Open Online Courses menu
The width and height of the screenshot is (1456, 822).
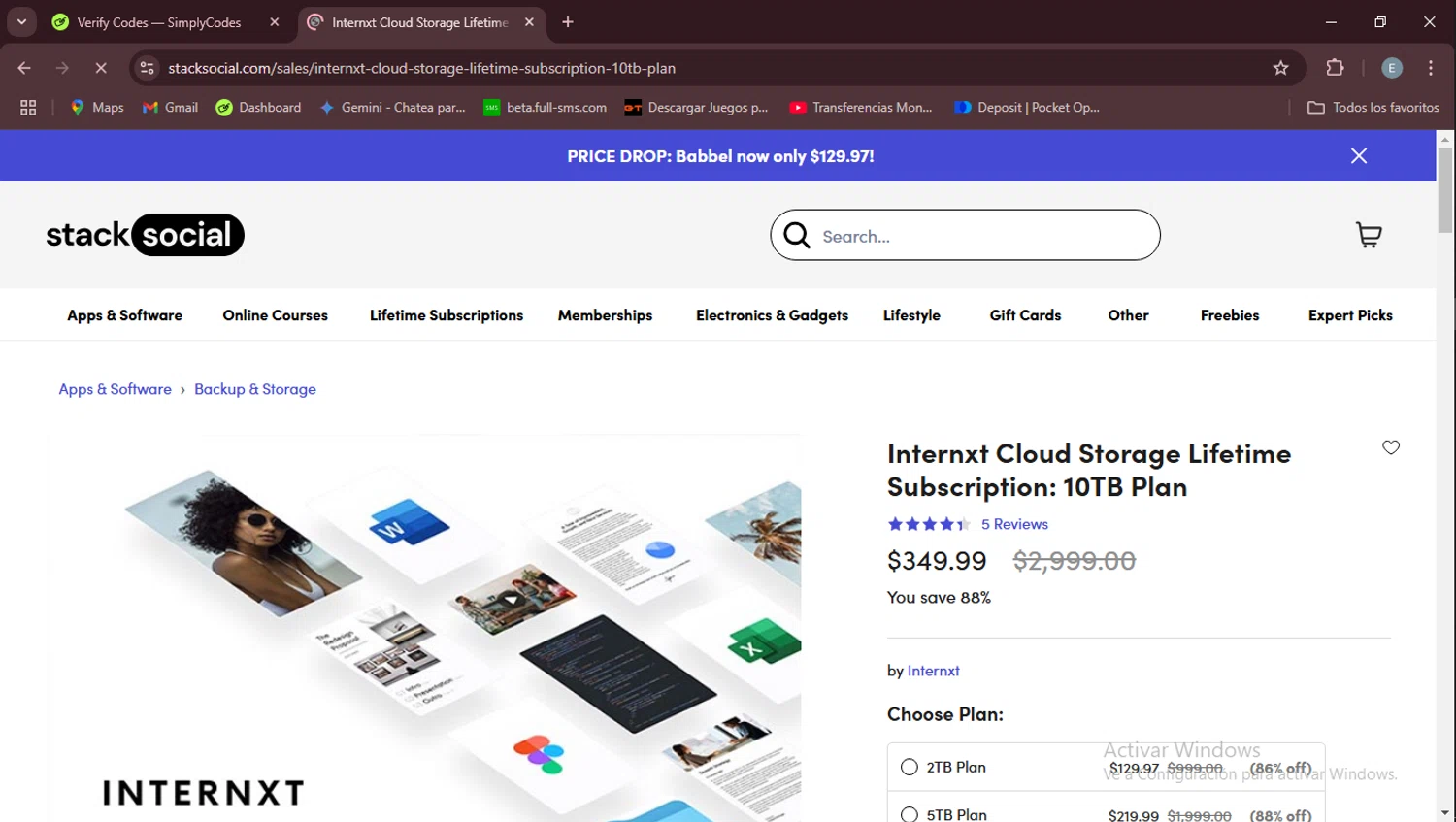(276, 315)
